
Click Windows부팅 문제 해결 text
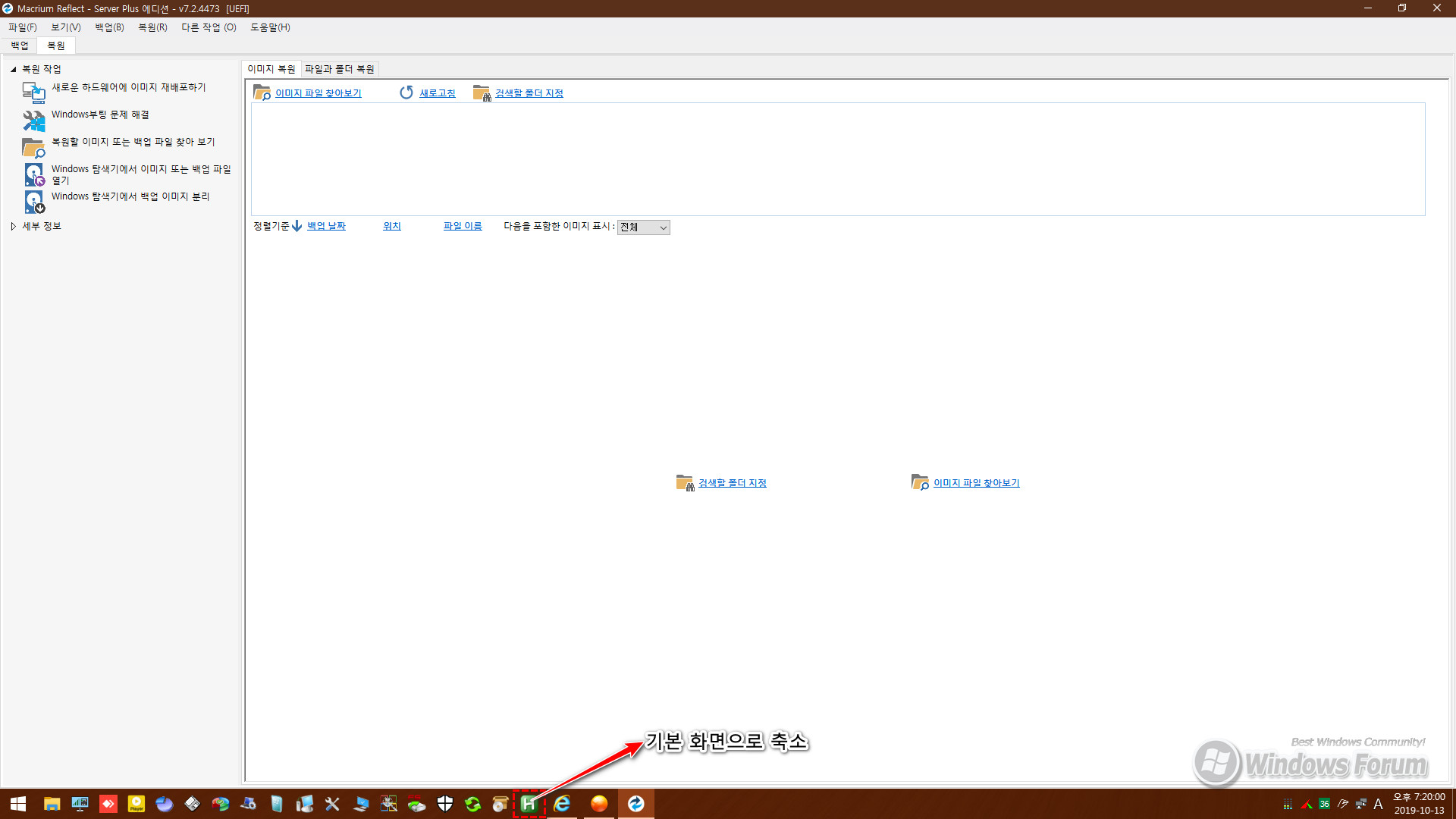[100, 115]
